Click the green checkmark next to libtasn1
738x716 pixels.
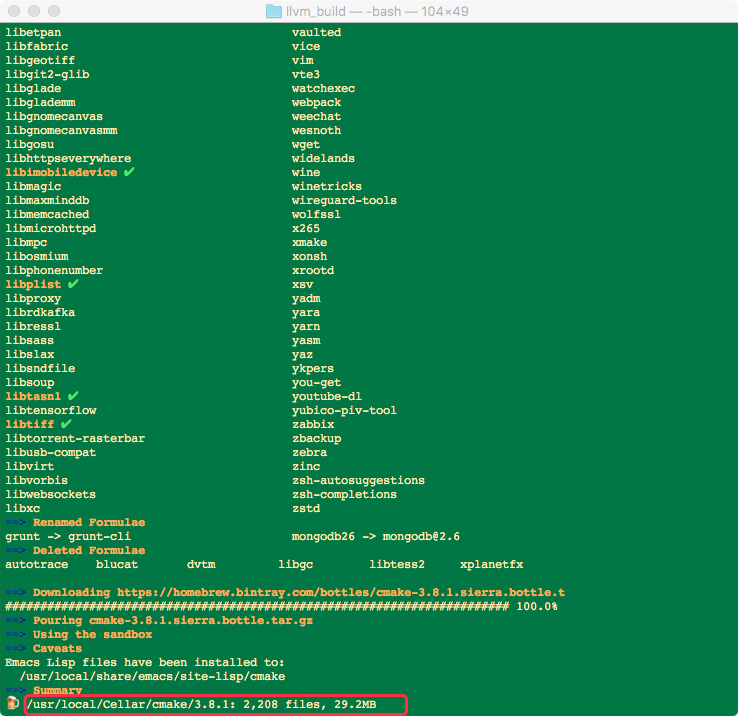(x=73, y=396)
